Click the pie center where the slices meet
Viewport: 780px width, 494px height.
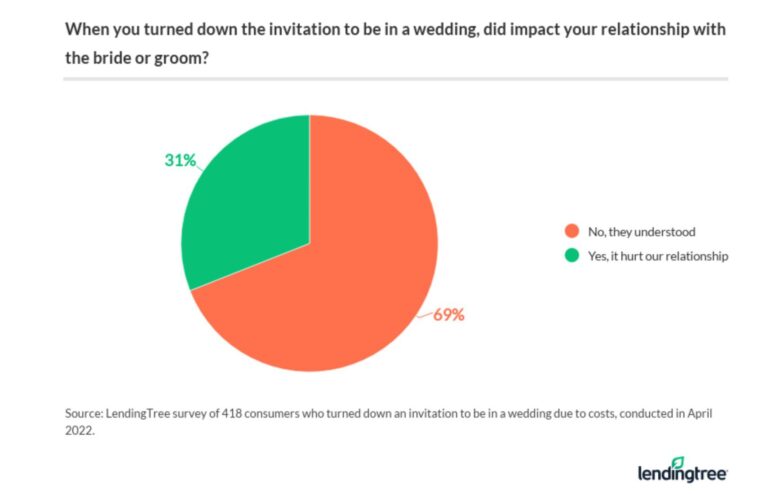pos(309,243)
